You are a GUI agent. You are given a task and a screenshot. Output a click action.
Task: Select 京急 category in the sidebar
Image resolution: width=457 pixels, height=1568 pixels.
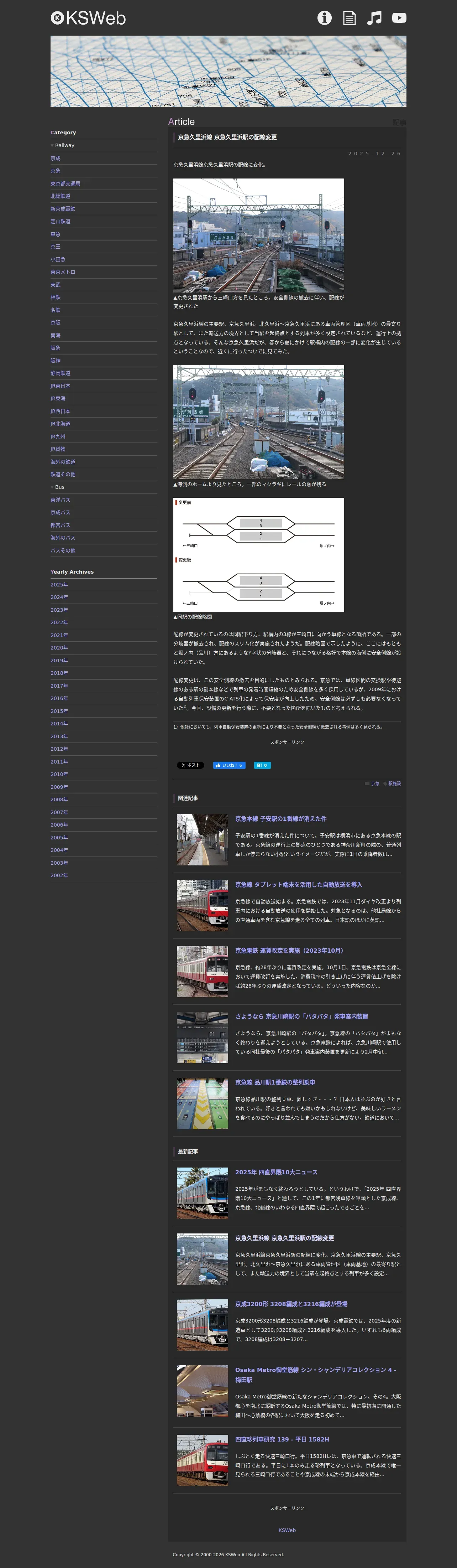[55, 171]
